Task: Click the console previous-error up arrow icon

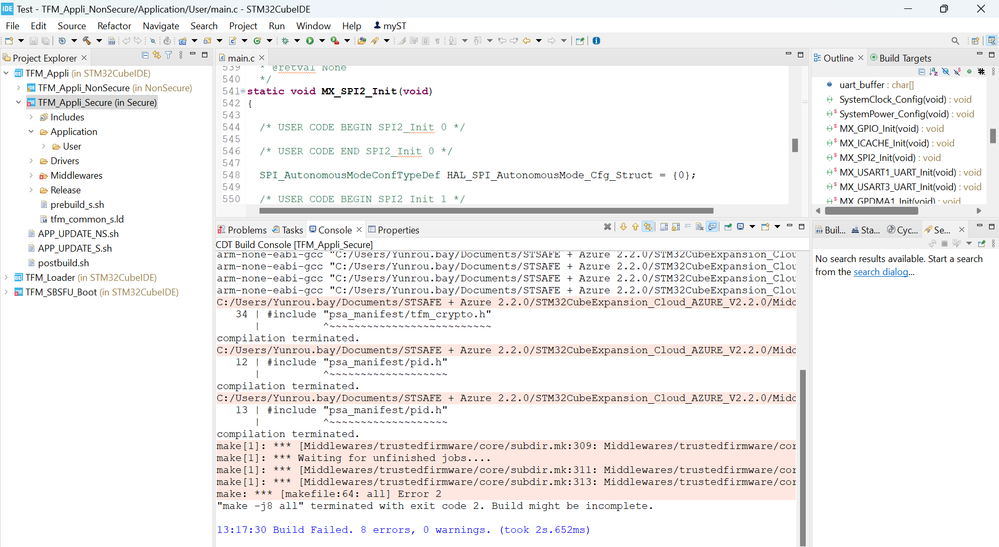Action: click(635, 227)
